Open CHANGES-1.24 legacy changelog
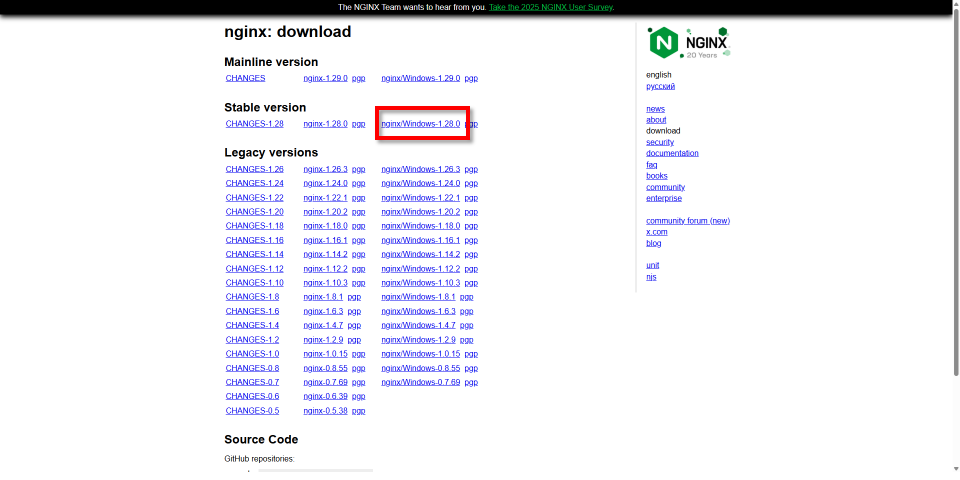Image resolution: width=960 pixels, height=480 pixels. click(254, 183)
